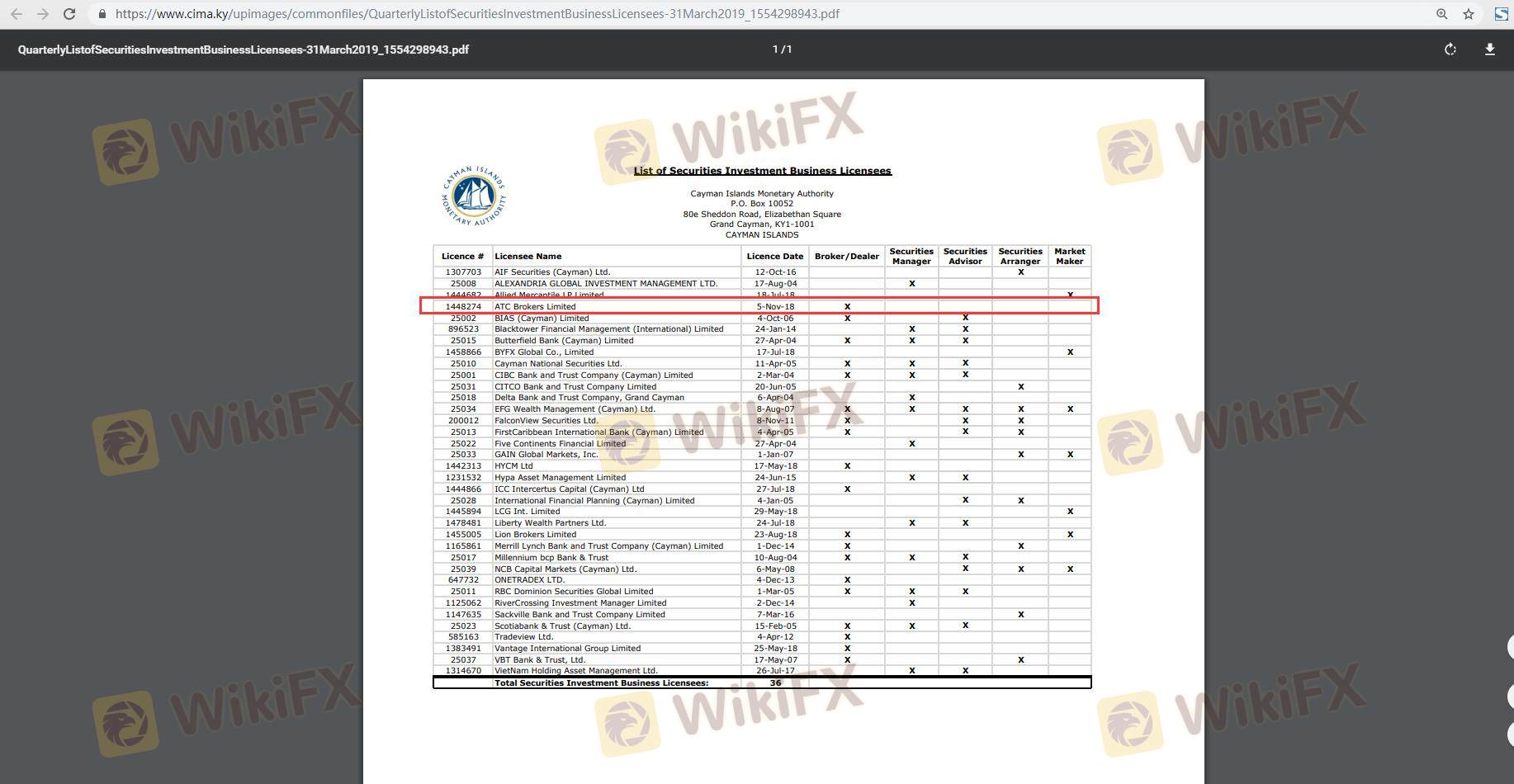Rotate the PDF document clockwise
Image resolution: width=1514 pixels, height=784 pixels.
pos(1450,50)
